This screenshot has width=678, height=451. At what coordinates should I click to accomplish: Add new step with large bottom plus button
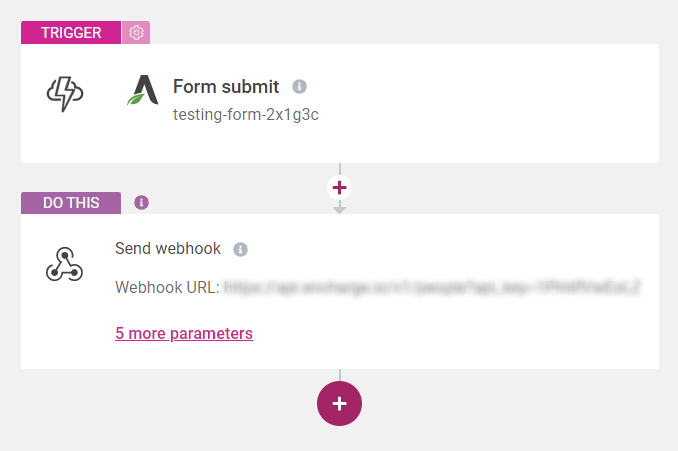(339, 403)
